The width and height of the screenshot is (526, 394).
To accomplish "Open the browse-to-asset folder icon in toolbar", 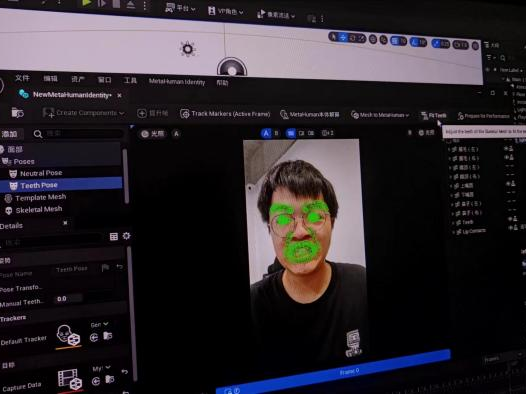I will (x=17, y=112).
